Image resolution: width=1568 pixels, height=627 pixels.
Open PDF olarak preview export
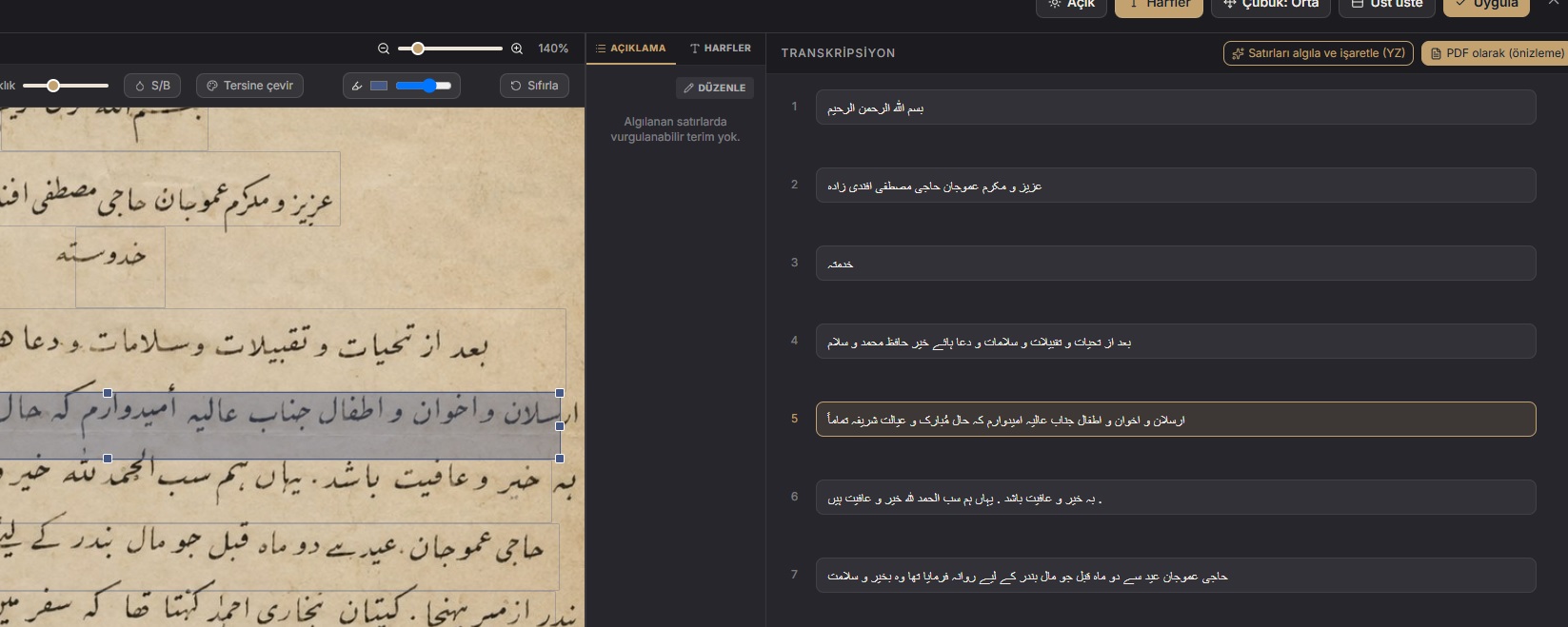1495,53
